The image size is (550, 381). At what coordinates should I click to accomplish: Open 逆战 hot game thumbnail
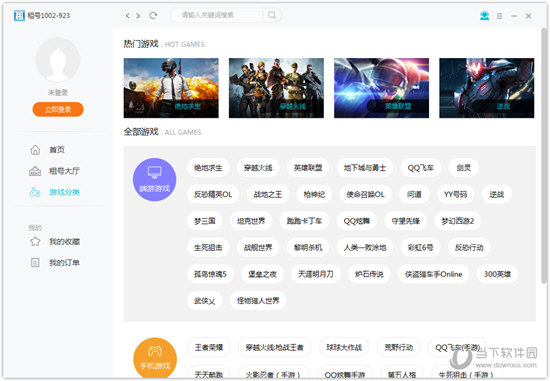(487, 88)
